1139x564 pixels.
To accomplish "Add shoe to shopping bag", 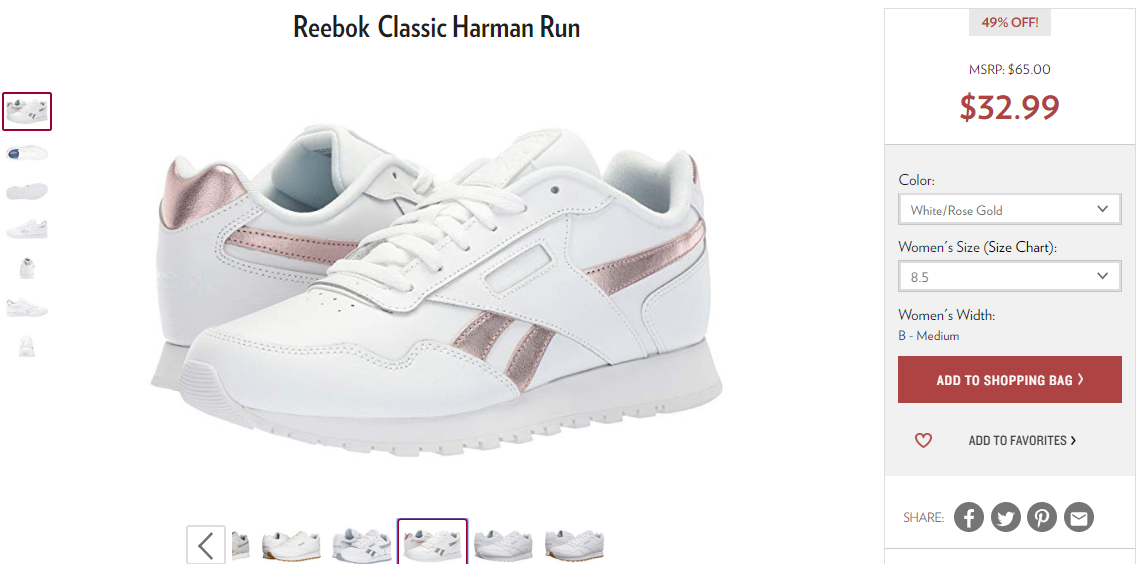I will coord(1010,379).
